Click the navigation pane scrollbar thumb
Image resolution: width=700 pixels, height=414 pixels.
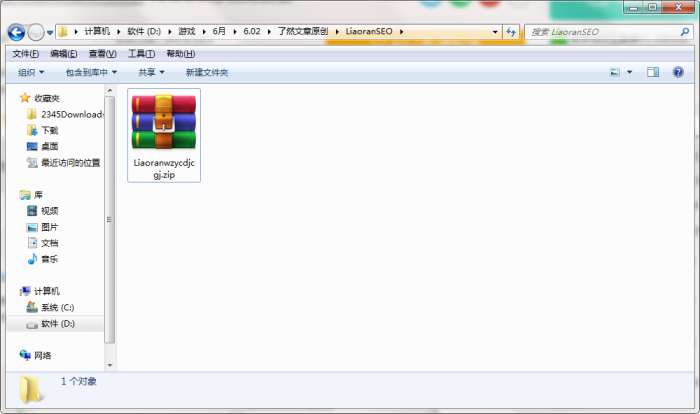[110, 220]
